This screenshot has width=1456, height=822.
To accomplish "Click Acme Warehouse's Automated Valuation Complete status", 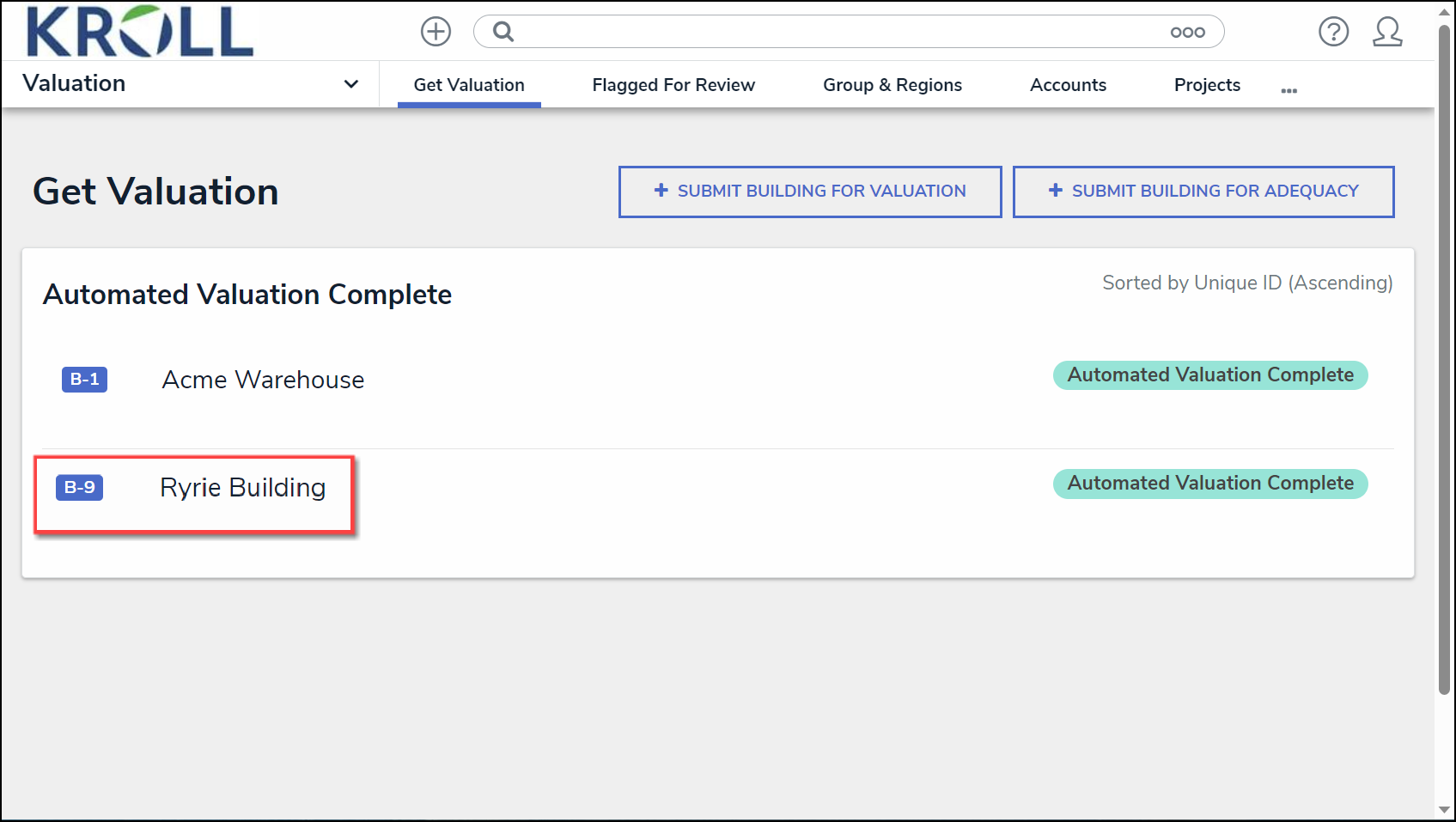I will coord(1210,375).
